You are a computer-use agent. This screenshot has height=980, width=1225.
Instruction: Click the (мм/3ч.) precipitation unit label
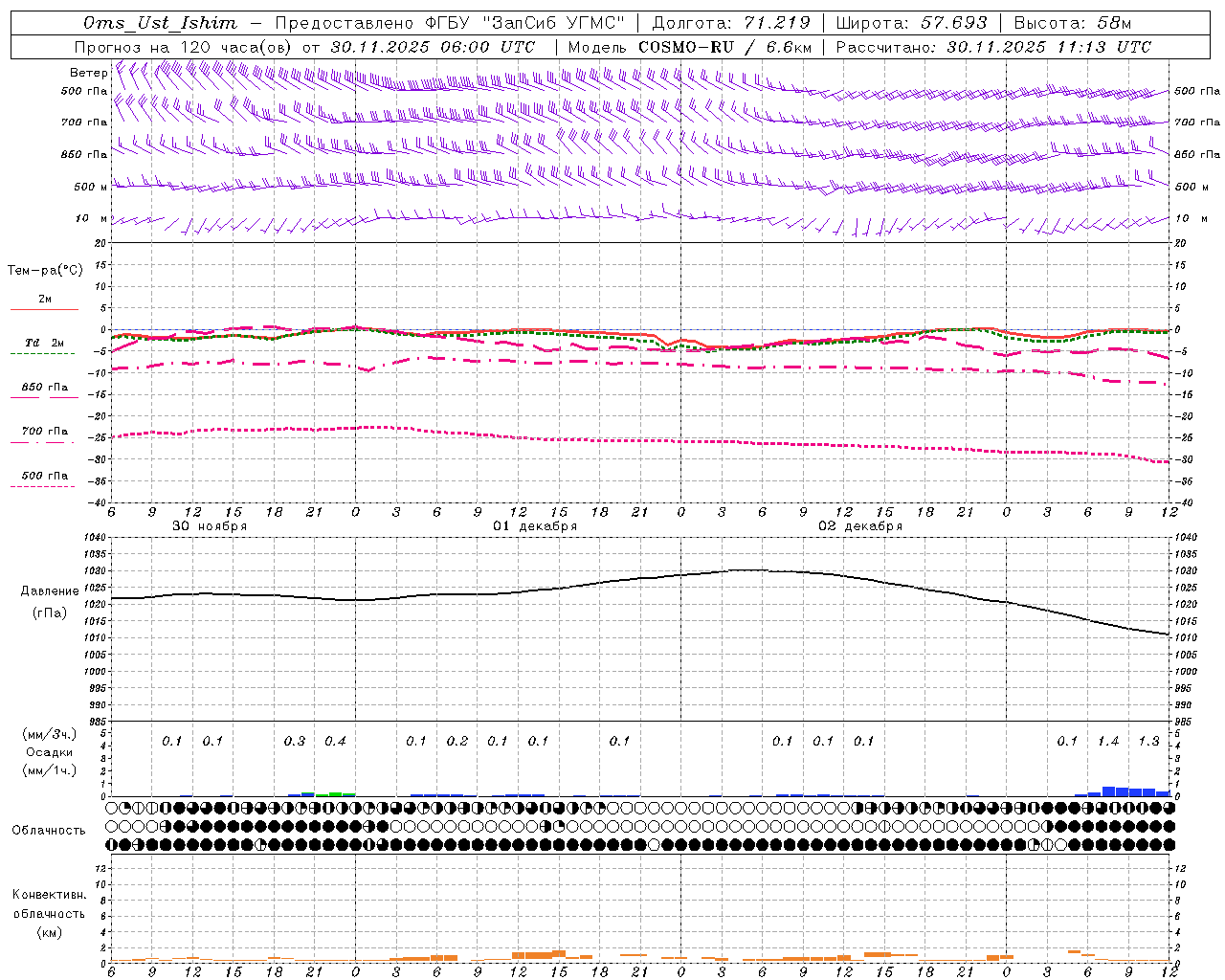[x=50, y=734]
